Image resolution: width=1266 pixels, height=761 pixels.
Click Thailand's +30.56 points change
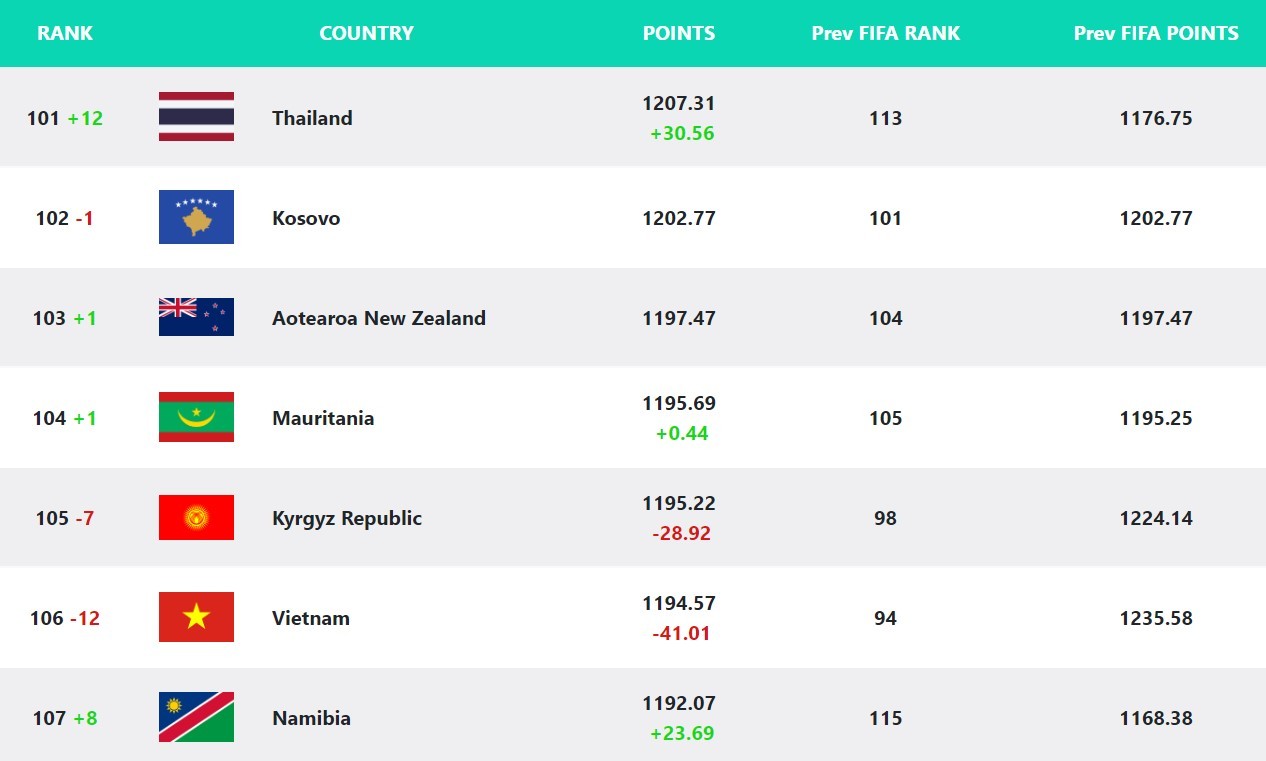click(x=682, y=133)
